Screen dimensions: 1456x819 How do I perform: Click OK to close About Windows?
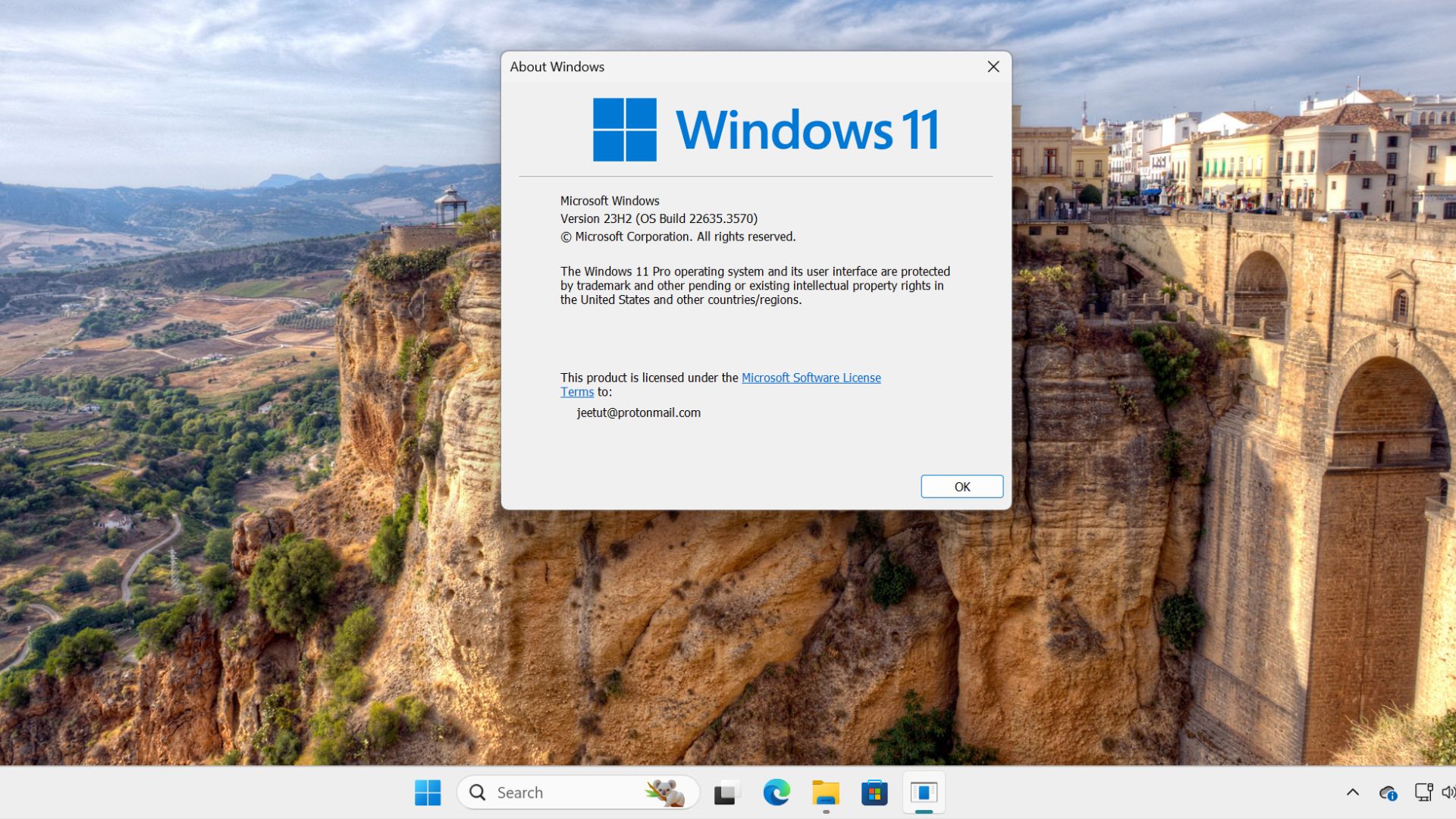click(x=962, y=486)
